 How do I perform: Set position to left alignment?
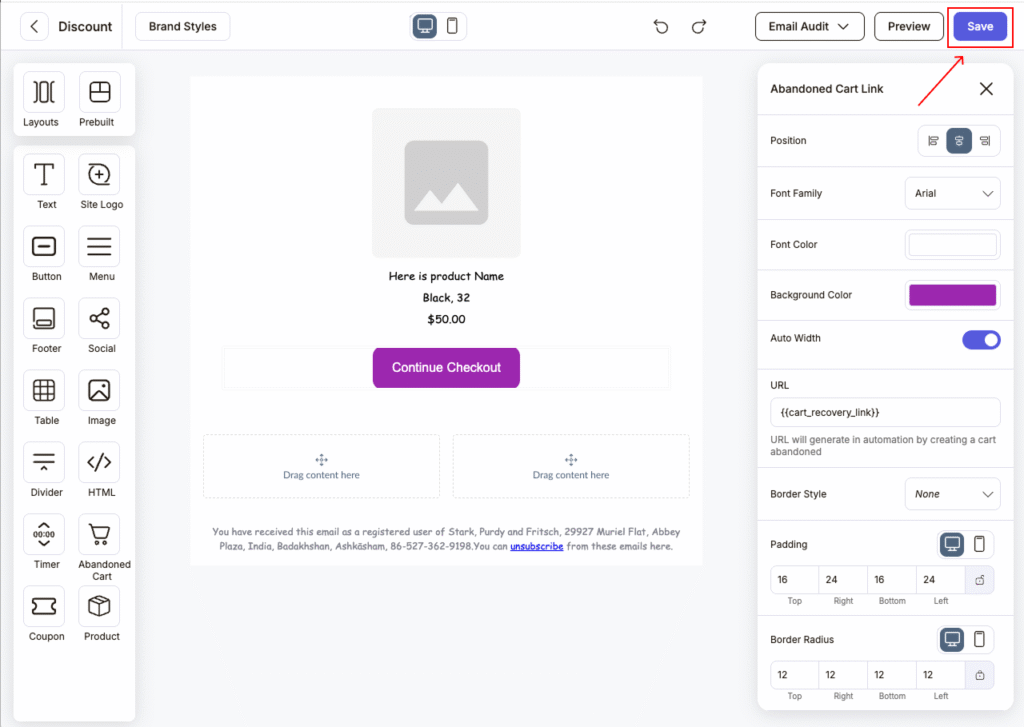[x=933, y=140]
